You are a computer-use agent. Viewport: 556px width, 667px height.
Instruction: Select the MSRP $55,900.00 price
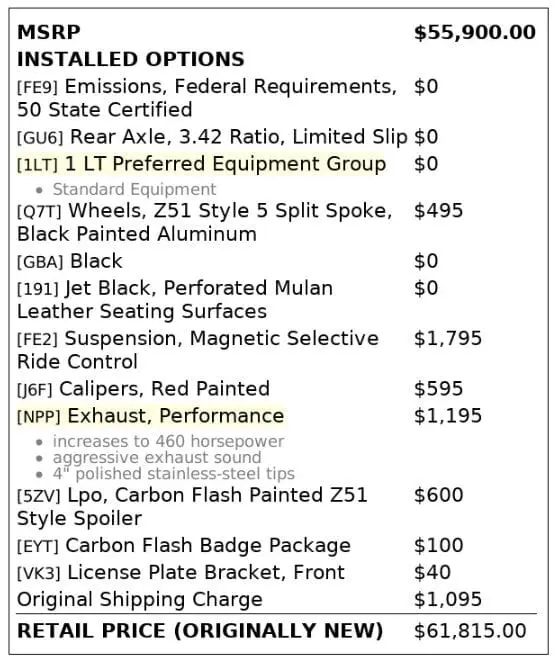475,32
